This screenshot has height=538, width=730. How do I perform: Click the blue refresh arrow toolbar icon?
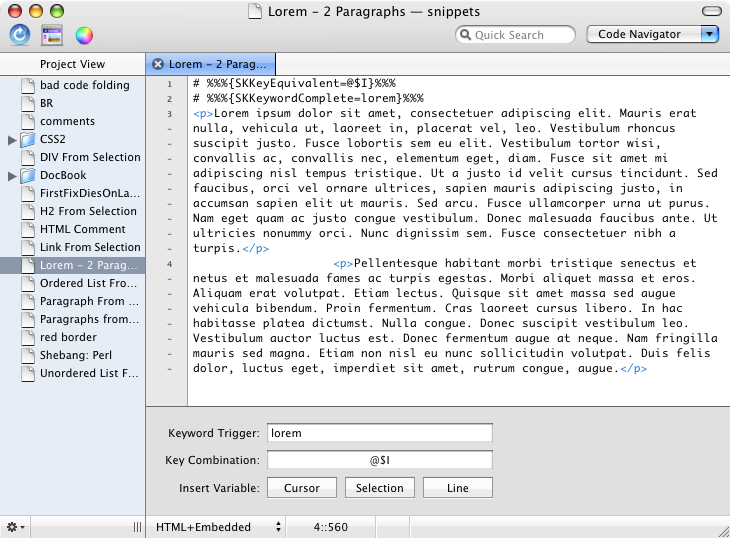pos(20,35)
